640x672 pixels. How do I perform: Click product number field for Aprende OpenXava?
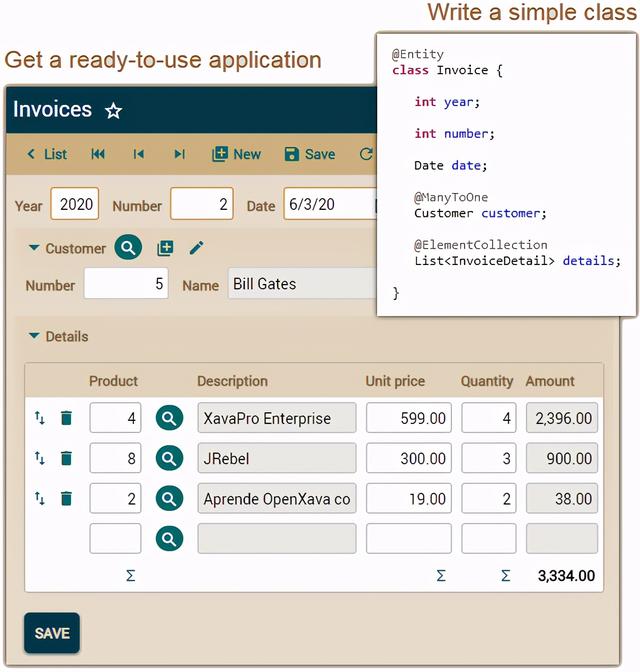(x=115, y=498)
